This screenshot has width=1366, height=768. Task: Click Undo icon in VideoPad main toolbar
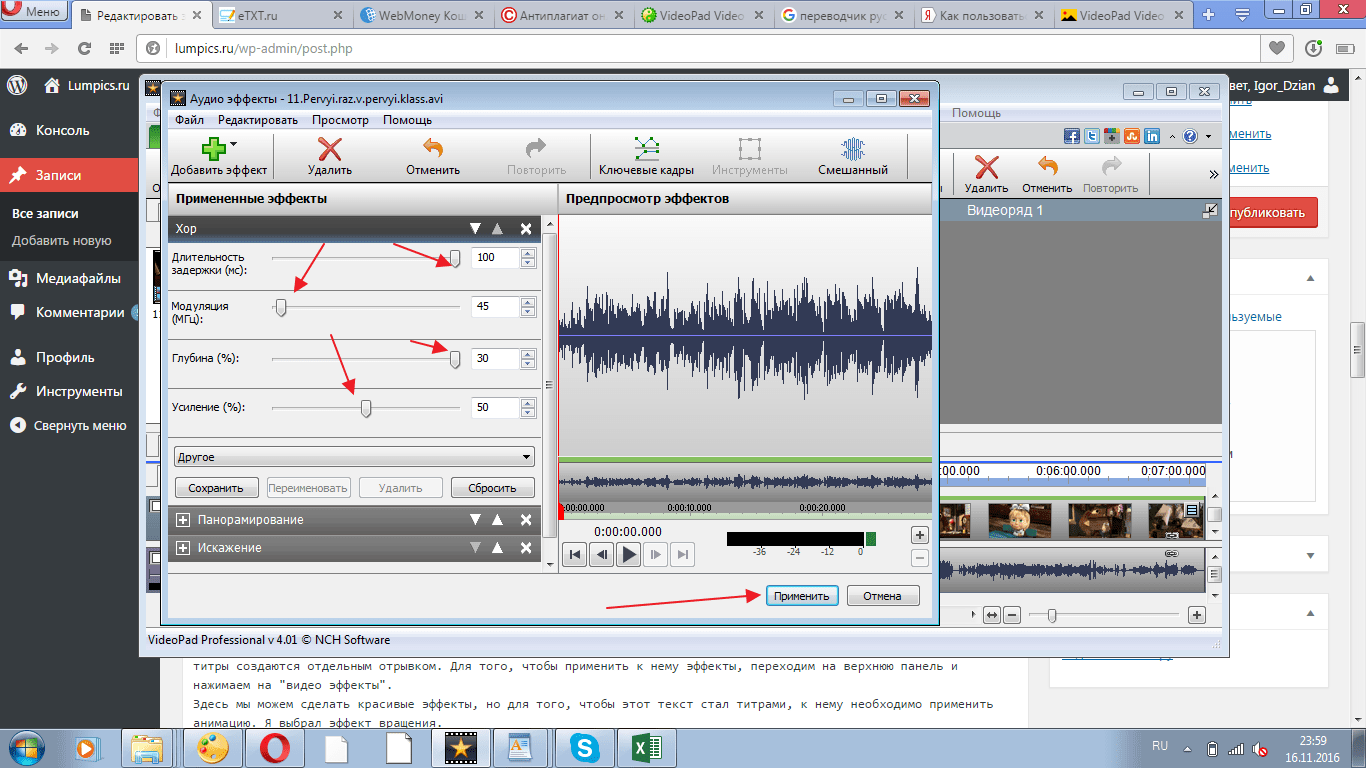click(1047, 166)
